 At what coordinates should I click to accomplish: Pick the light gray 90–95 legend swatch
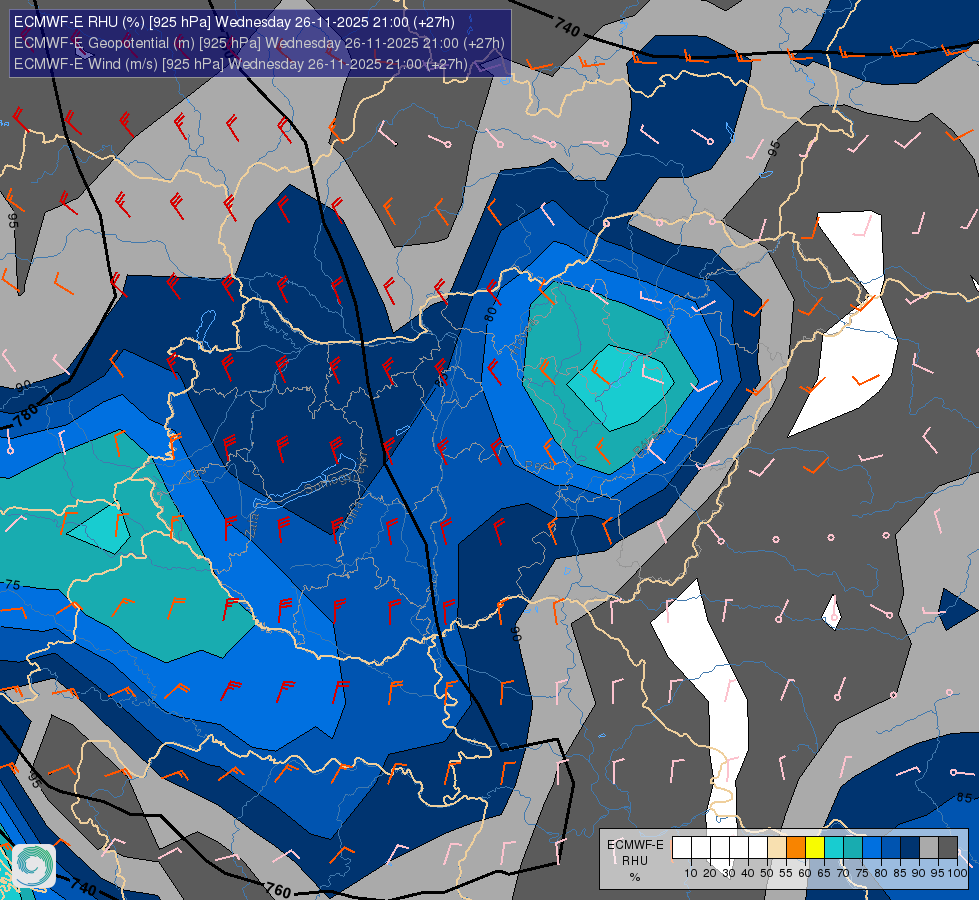[929, 847]
